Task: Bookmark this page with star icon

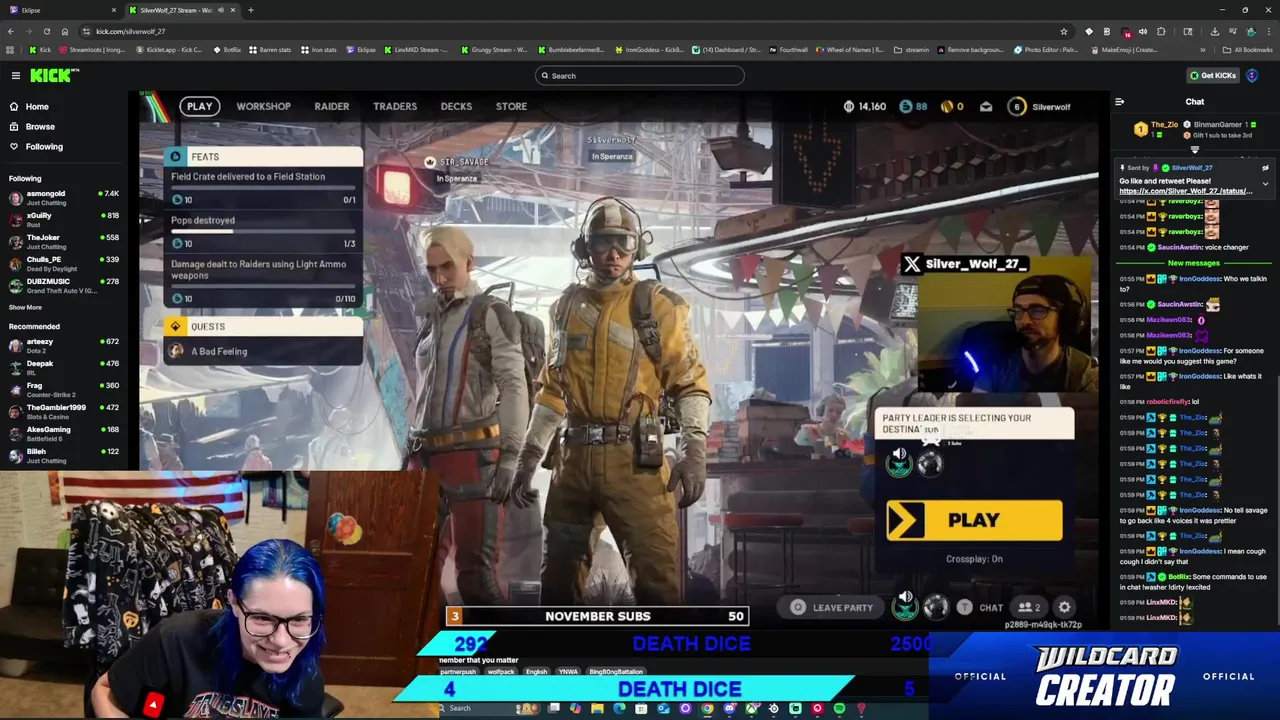Action: coord(1064,31)
